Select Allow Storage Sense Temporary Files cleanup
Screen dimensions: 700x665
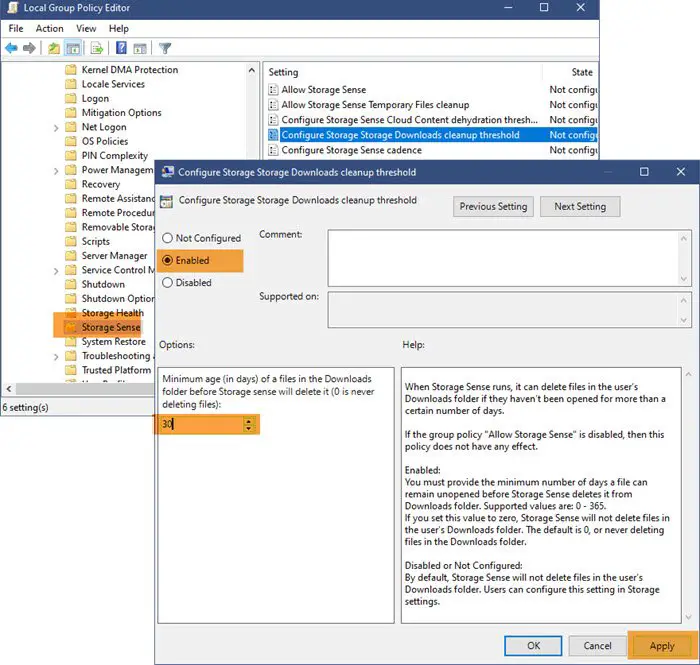[x=375, y=104]
